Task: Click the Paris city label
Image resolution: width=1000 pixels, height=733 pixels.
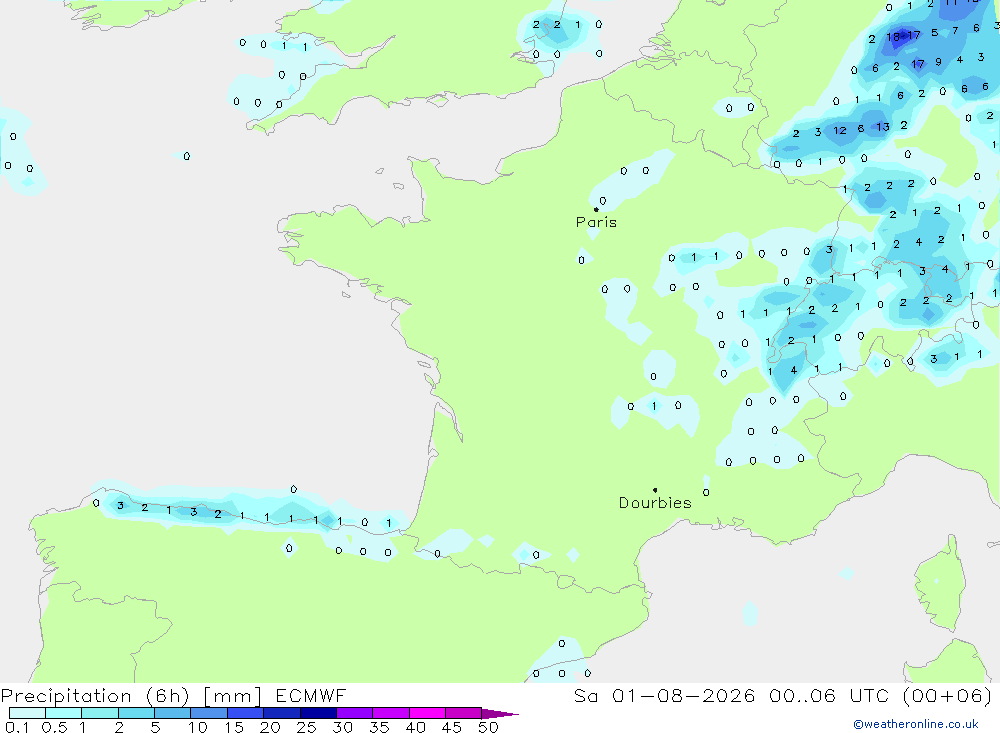Action: pos(596,222)
